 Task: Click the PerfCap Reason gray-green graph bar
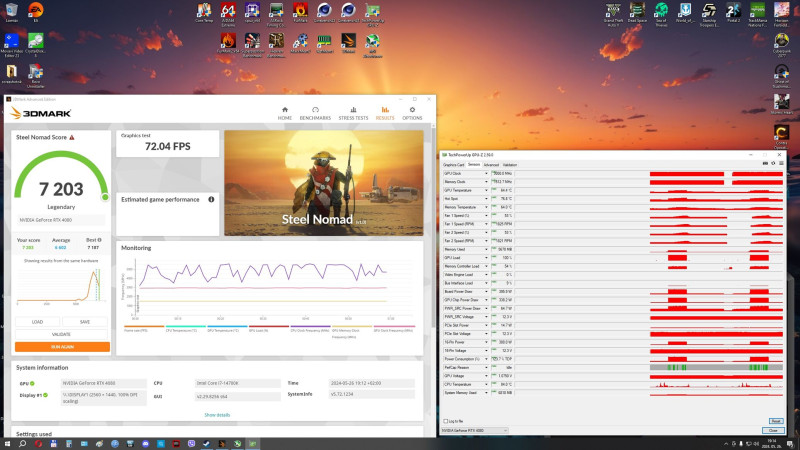pyautogui.click(x=716, y=367)
